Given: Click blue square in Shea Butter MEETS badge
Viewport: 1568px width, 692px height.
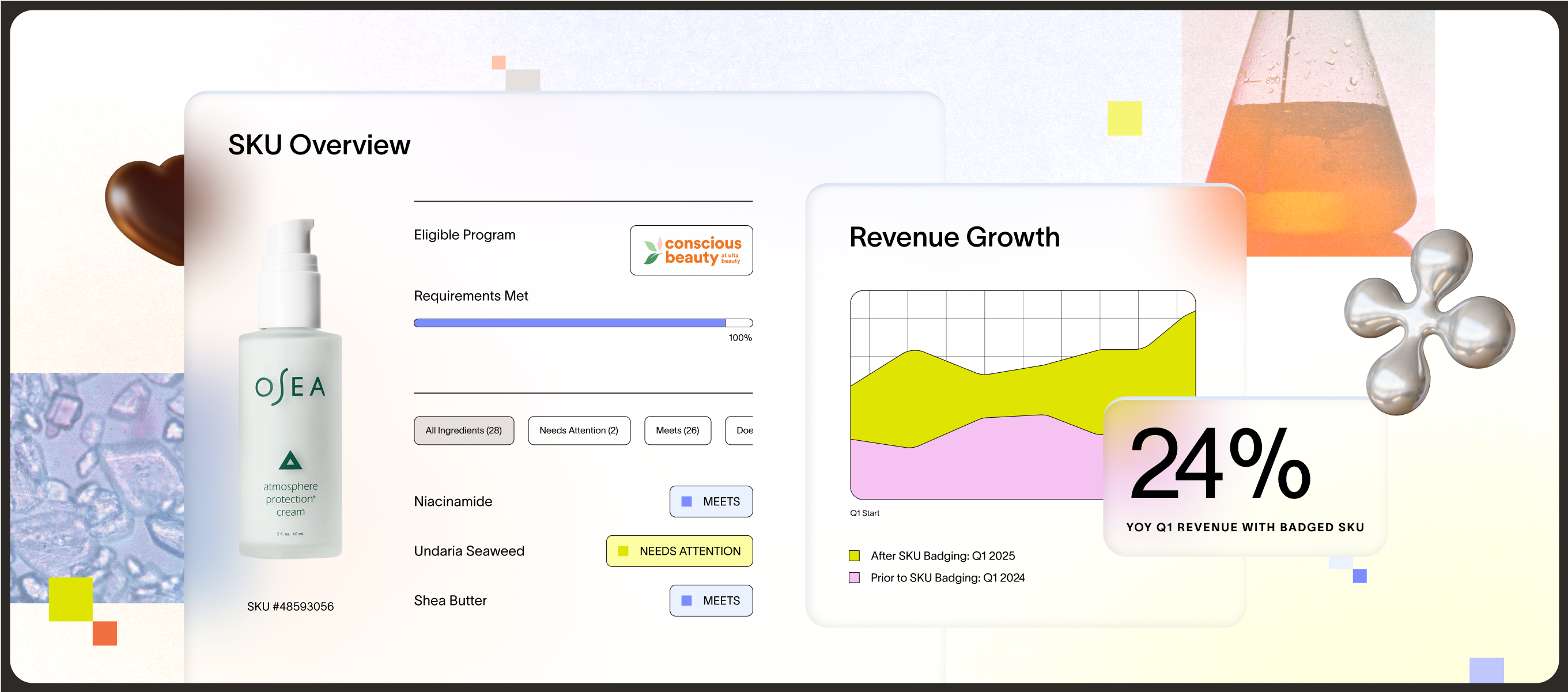Looking at the screenshot, I should pos(686,601).
